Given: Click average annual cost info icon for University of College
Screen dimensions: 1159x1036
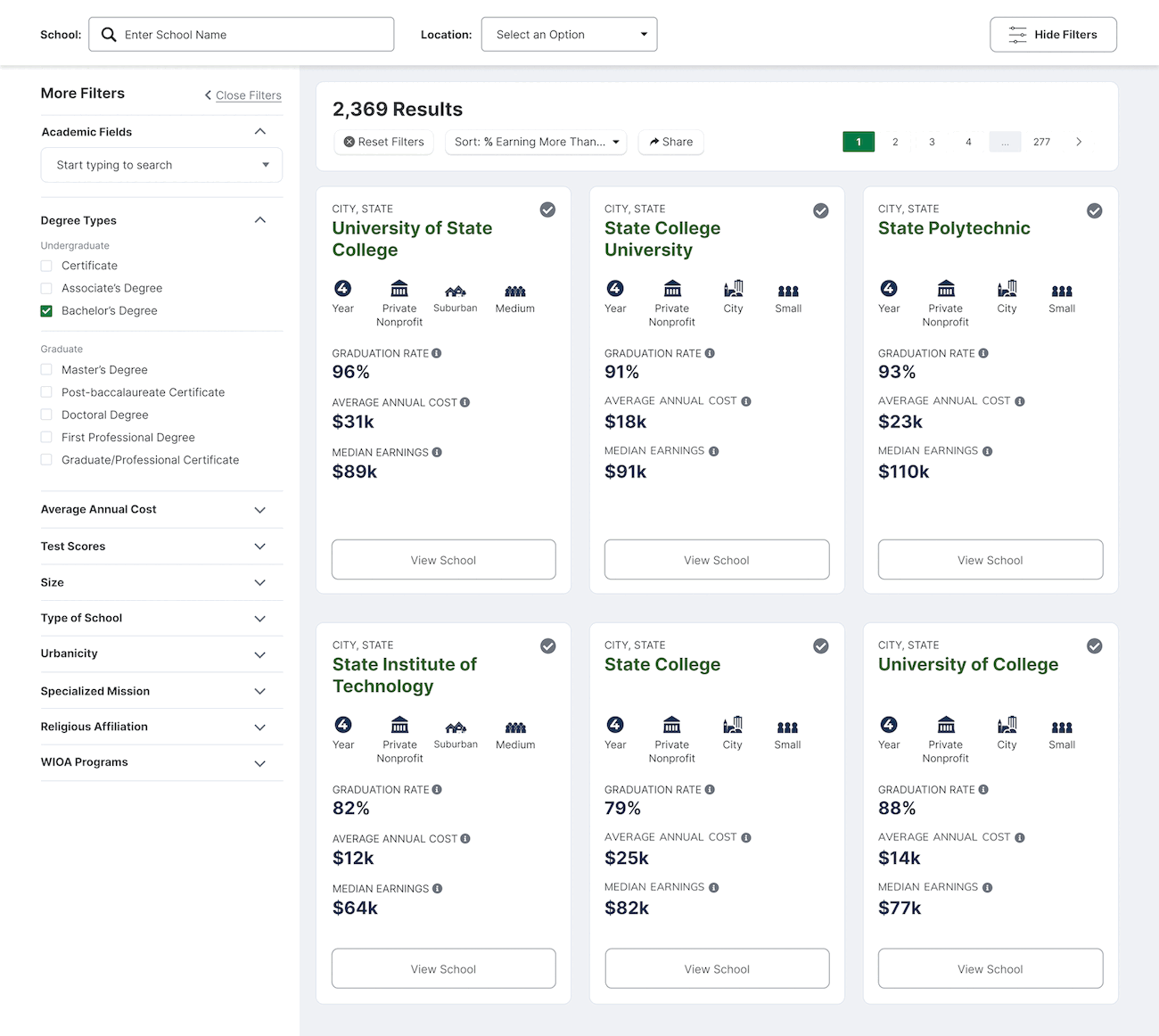Looking at the screenshot, I should [x=1020, y=837].
